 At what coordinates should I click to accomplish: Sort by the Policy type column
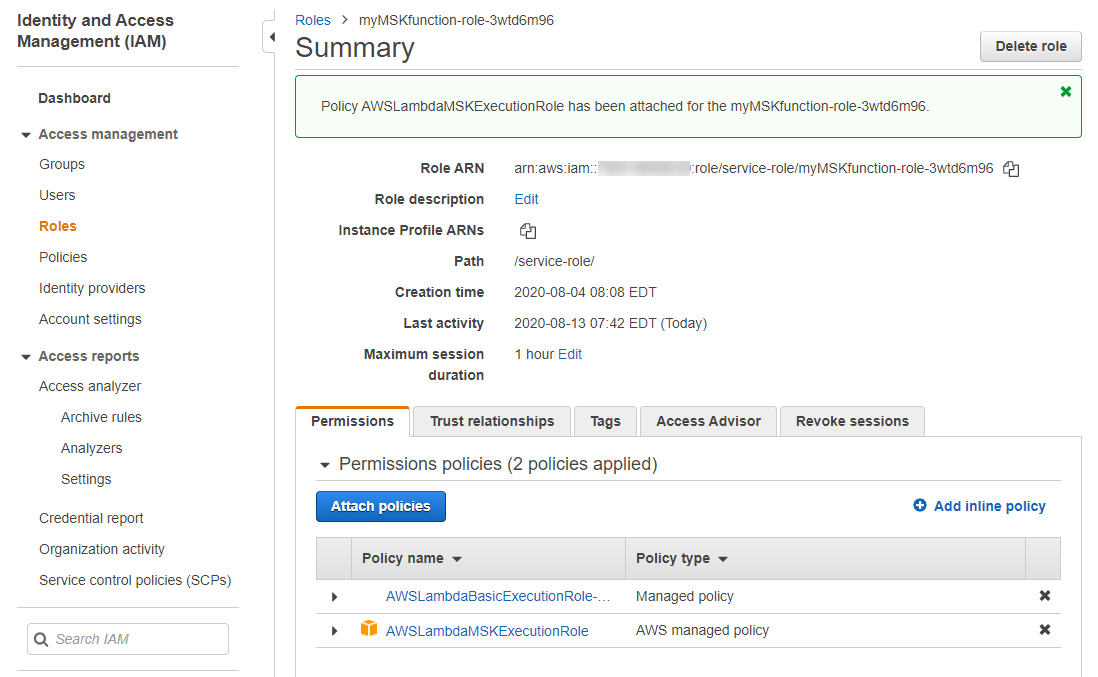[682, 559]
